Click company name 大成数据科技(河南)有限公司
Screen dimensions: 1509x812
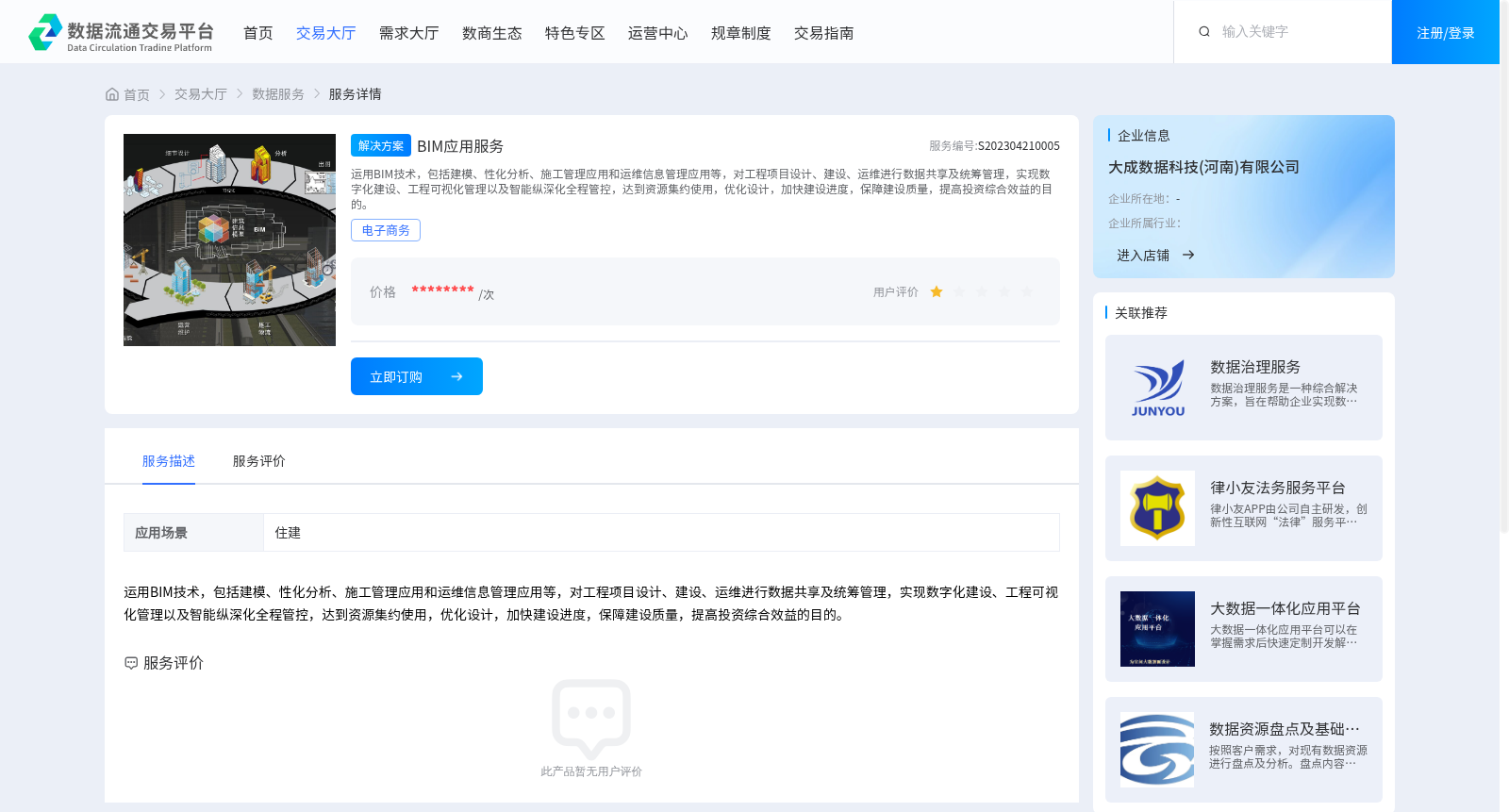(x=1203, y=167)
